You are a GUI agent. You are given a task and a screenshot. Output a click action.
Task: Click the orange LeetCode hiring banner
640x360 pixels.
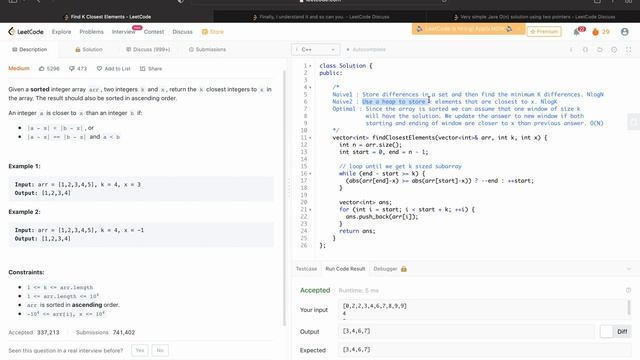tap(468, 29)
